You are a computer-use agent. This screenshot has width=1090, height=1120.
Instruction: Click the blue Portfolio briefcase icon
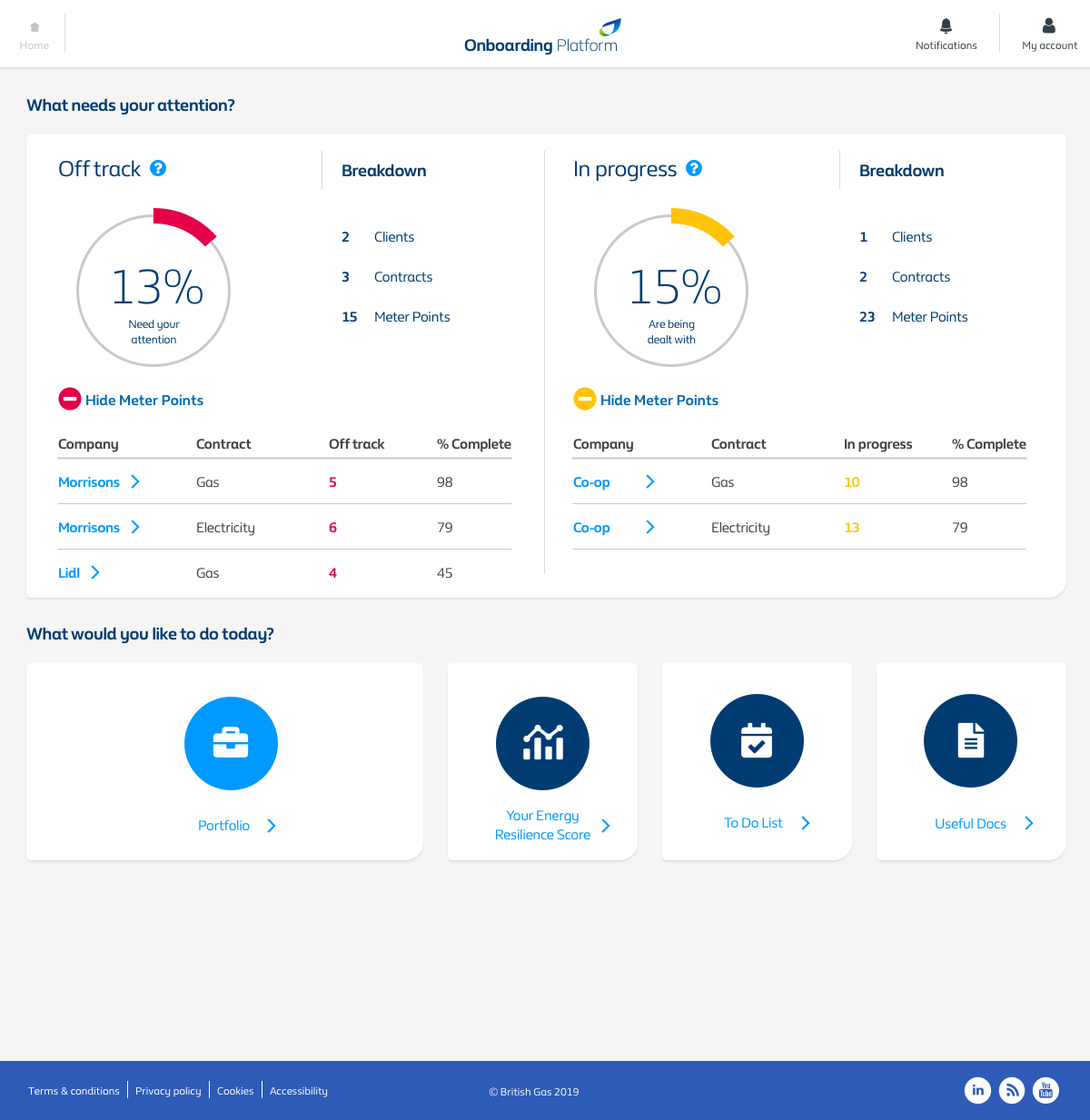tap(231, 743)
